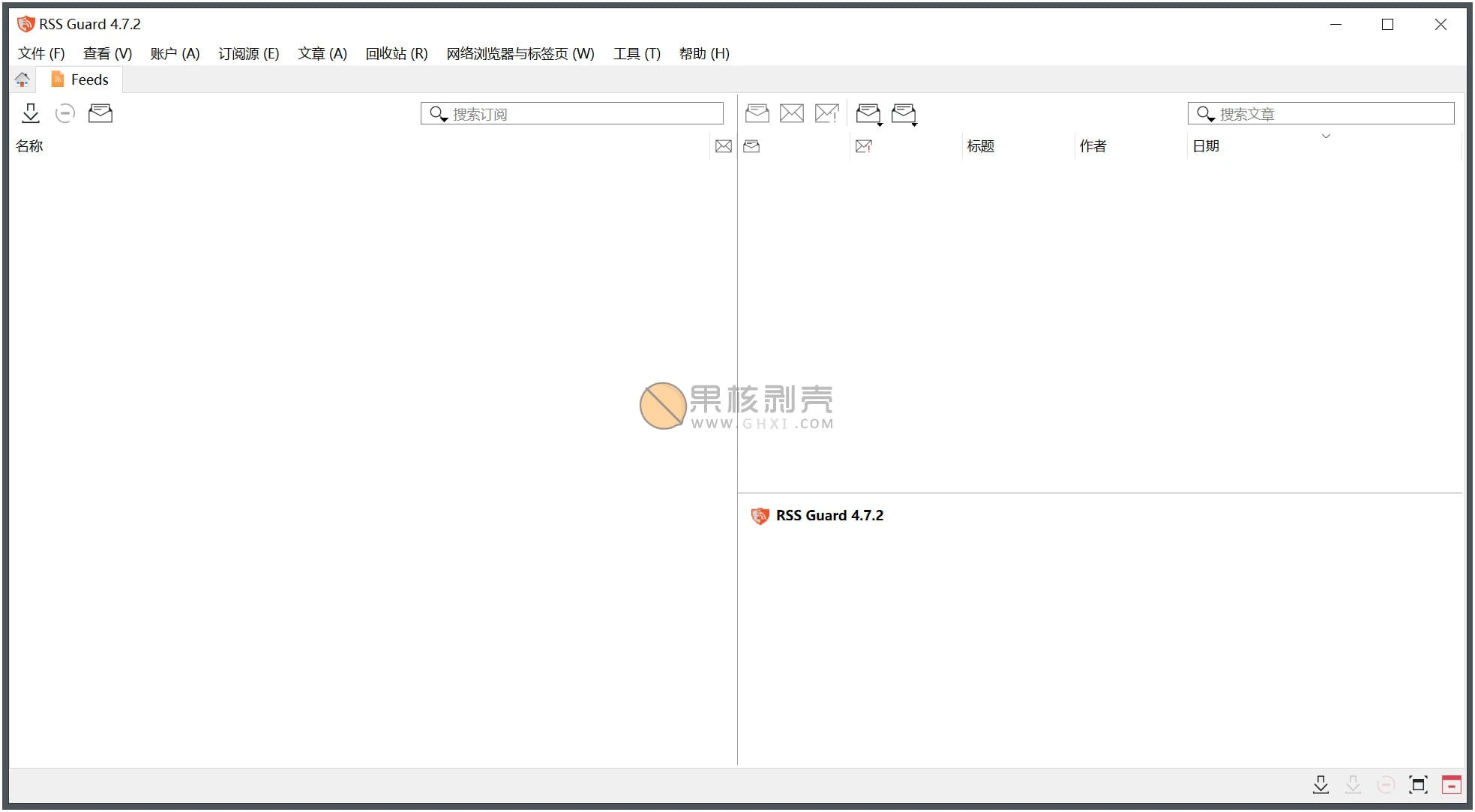
Task: Click the envelope with exclamation importance icon
Action: click(826, 113)
